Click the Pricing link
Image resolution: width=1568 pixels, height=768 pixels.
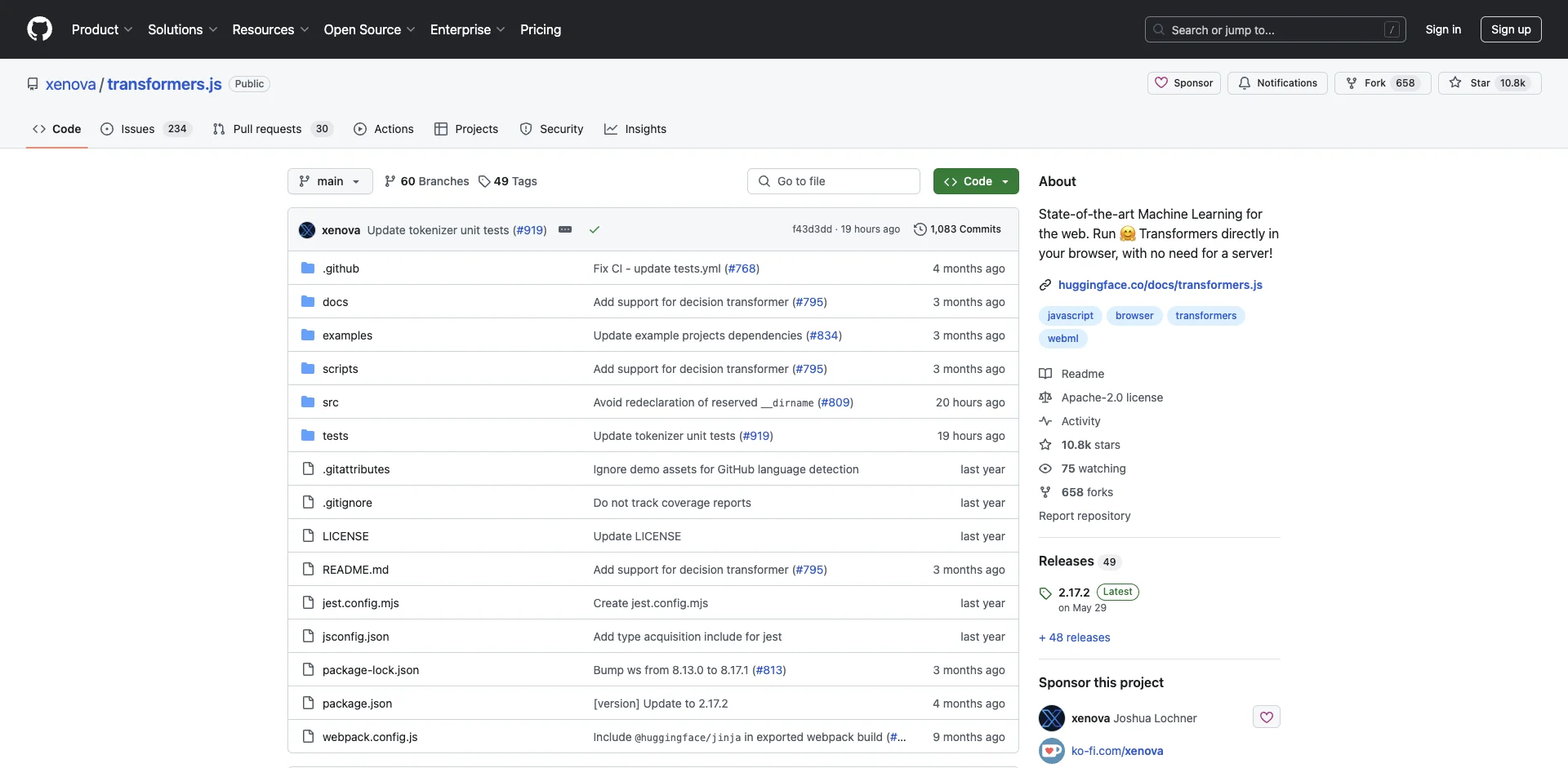541,29
